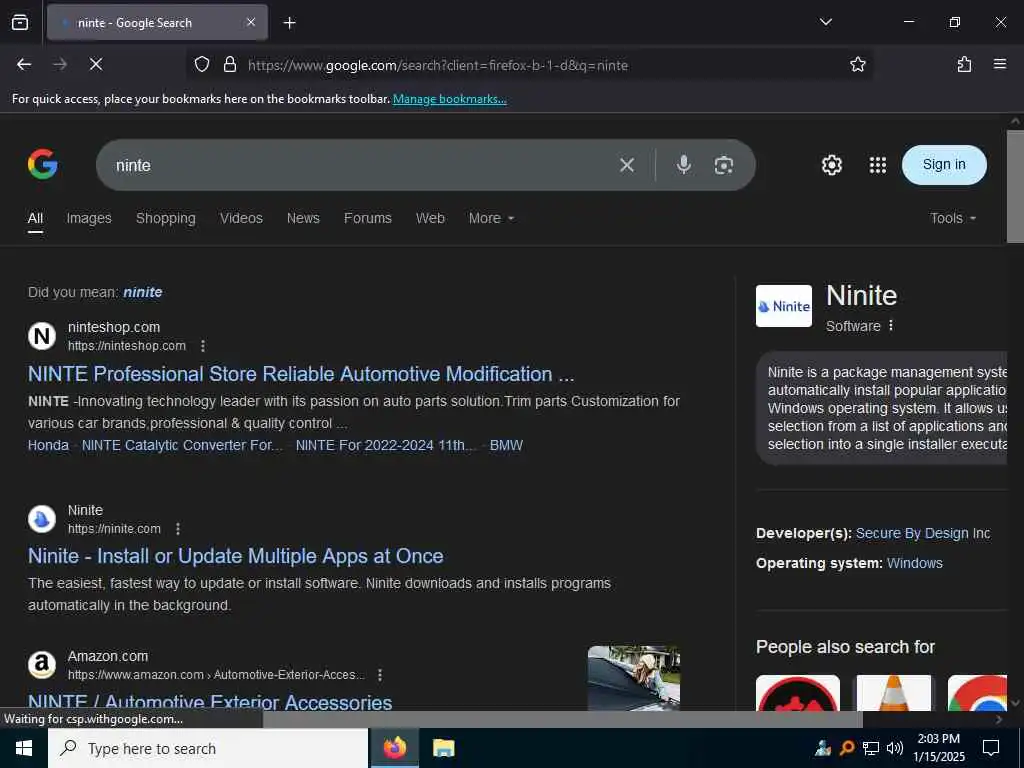Open more options for ninite.com result
The width and height of the screenshot is (1024, 768).
(178, 528)
